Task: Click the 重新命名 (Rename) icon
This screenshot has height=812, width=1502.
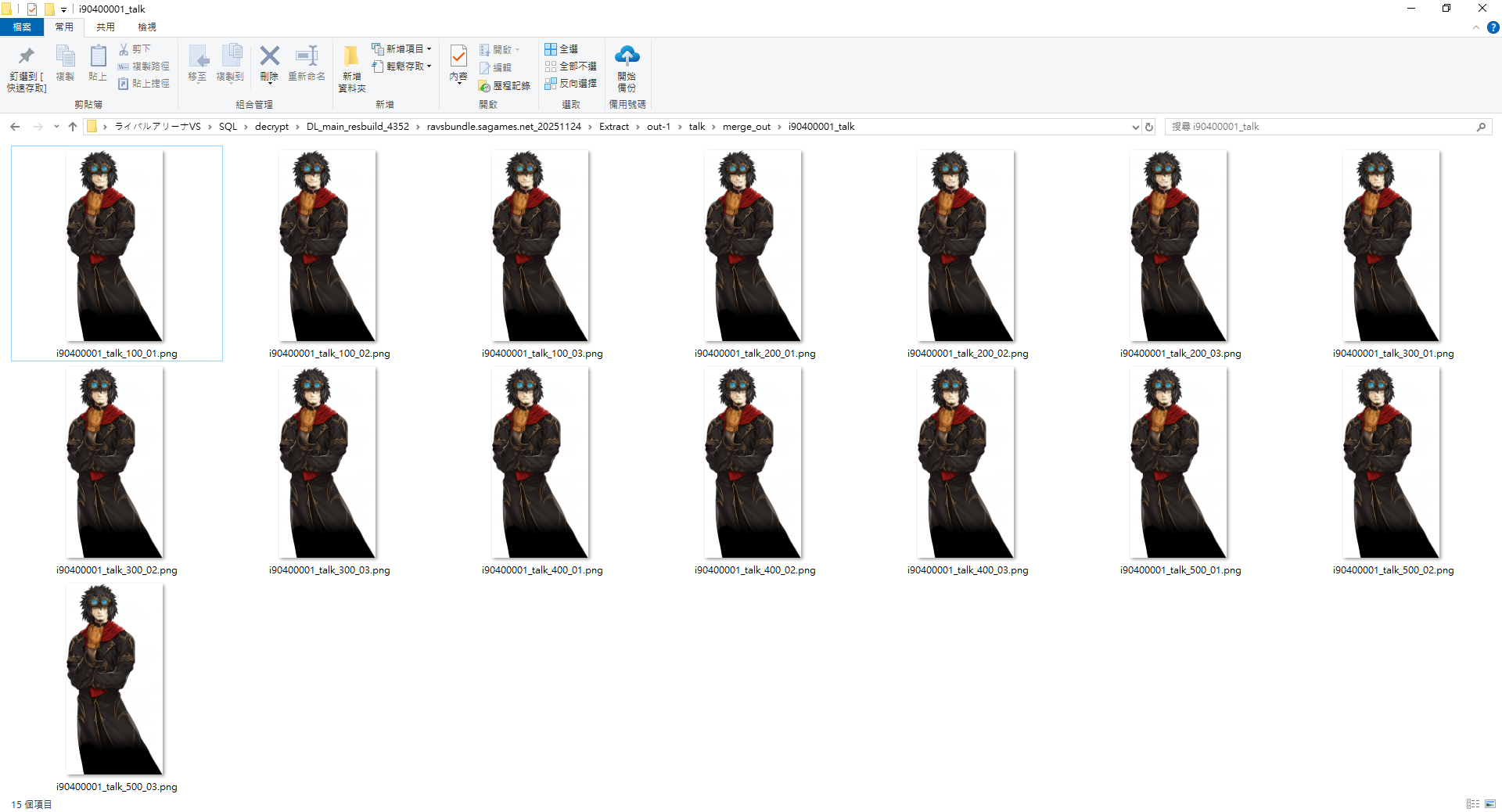Action: 306,56
